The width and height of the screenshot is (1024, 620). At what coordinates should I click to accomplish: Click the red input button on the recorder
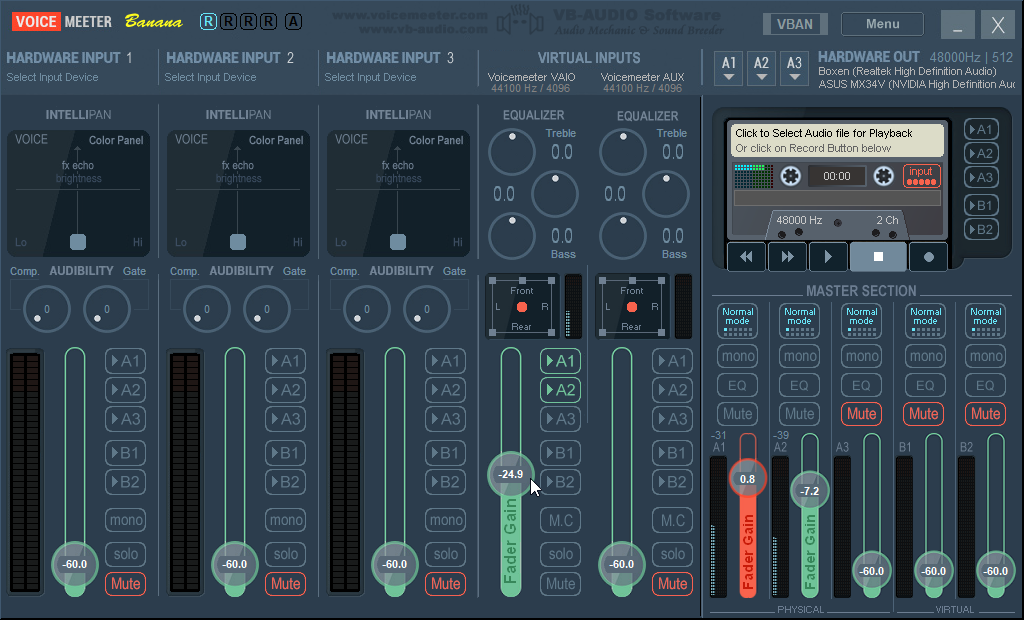[921, 175]
